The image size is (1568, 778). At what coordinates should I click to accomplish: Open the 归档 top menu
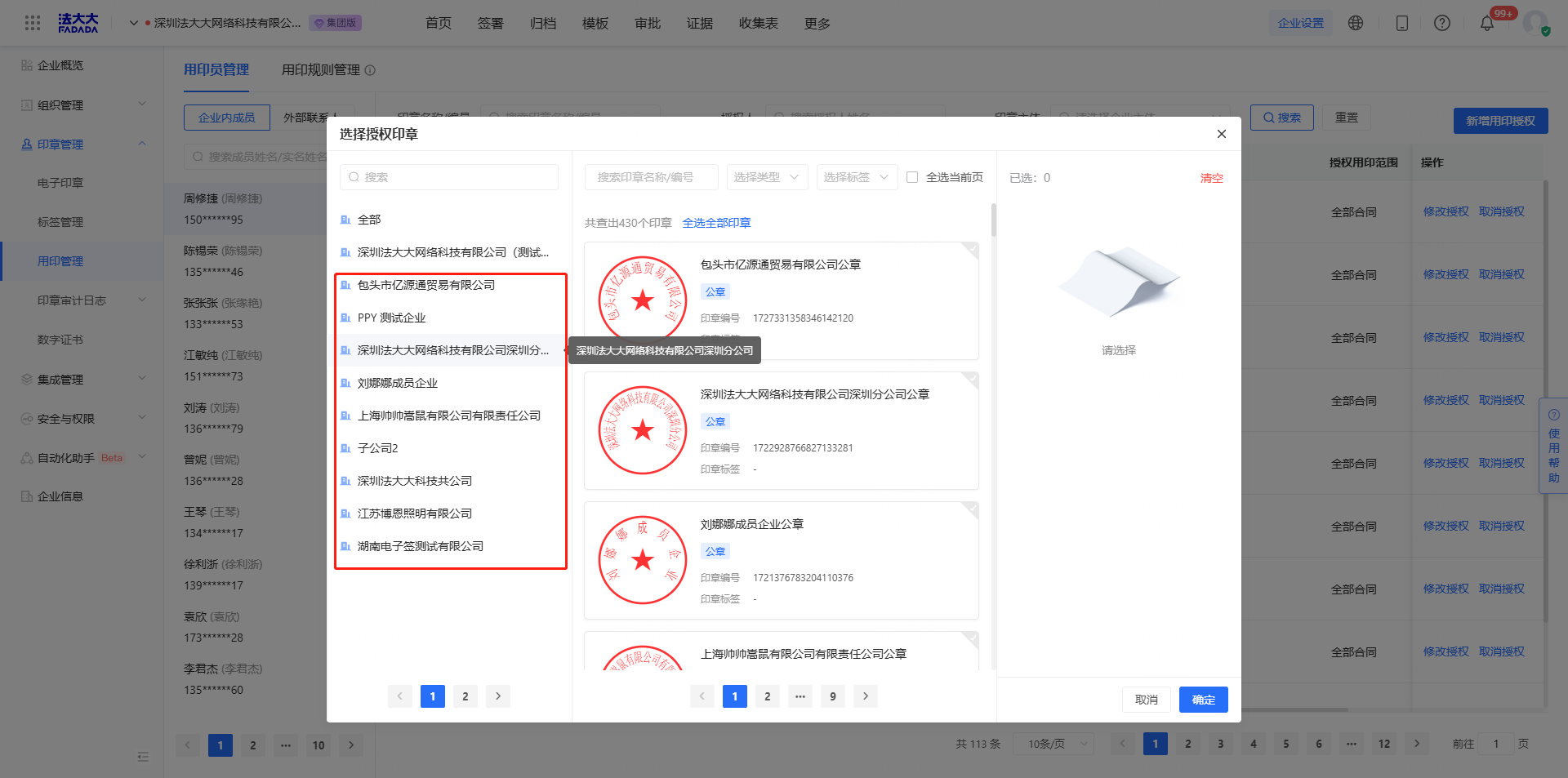tap(543, 23)
